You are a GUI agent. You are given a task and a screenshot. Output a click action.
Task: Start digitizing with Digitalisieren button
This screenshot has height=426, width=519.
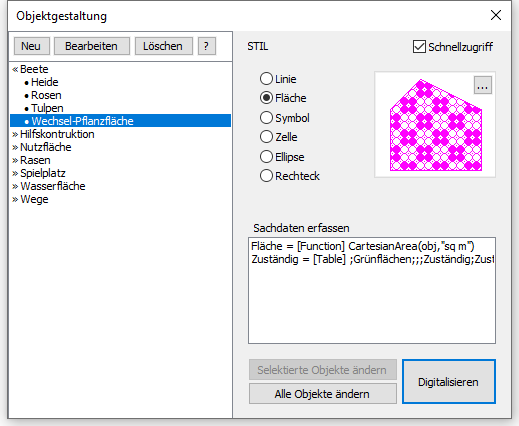pyautogui.click(x=449, y=382)
